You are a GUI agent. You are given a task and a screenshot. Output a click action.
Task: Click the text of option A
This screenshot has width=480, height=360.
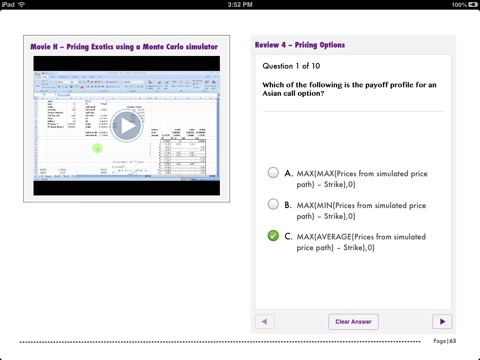[362, 179]
